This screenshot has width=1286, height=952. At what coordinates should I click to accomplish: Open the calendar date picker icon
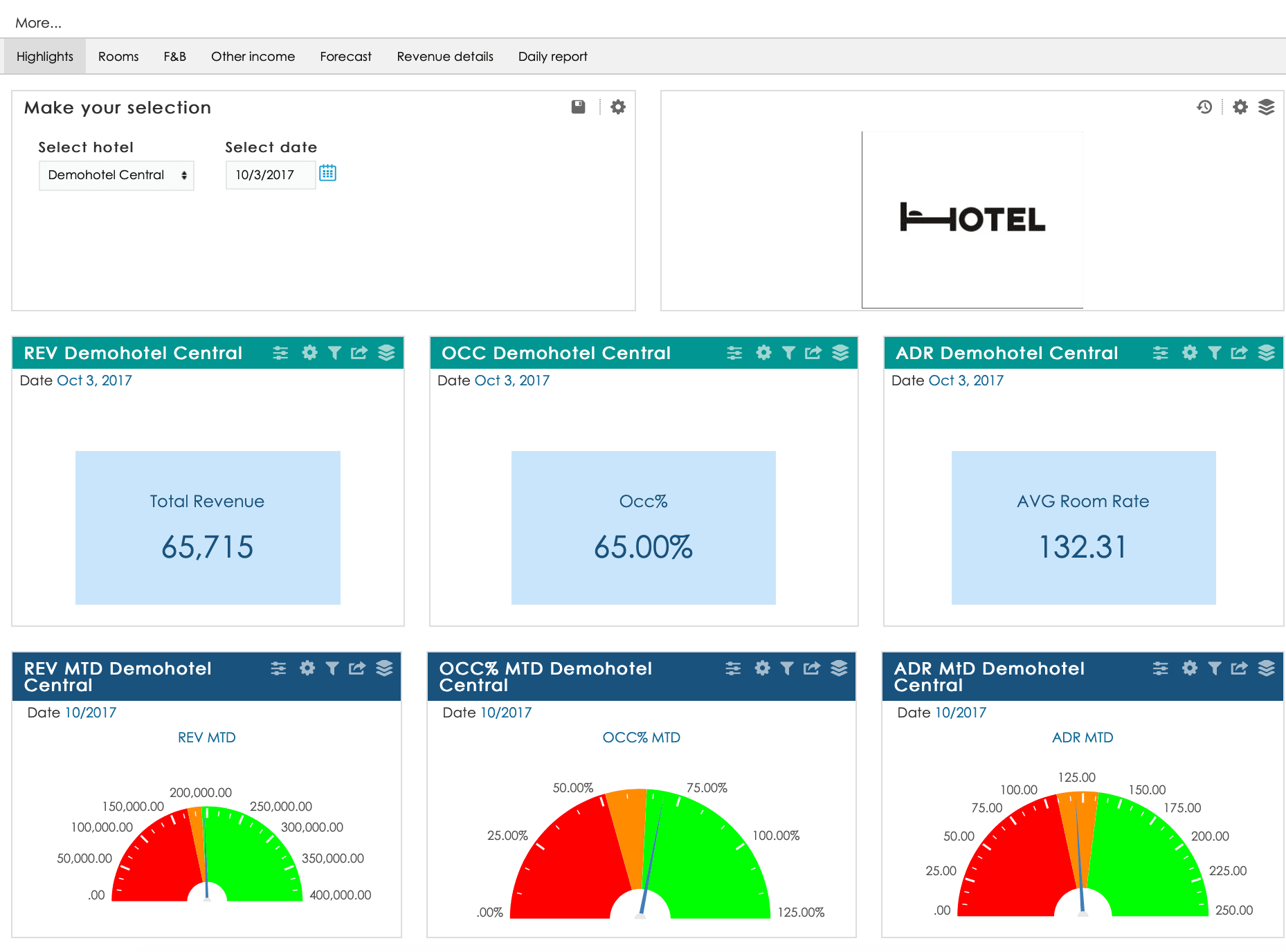click(327, 173)
